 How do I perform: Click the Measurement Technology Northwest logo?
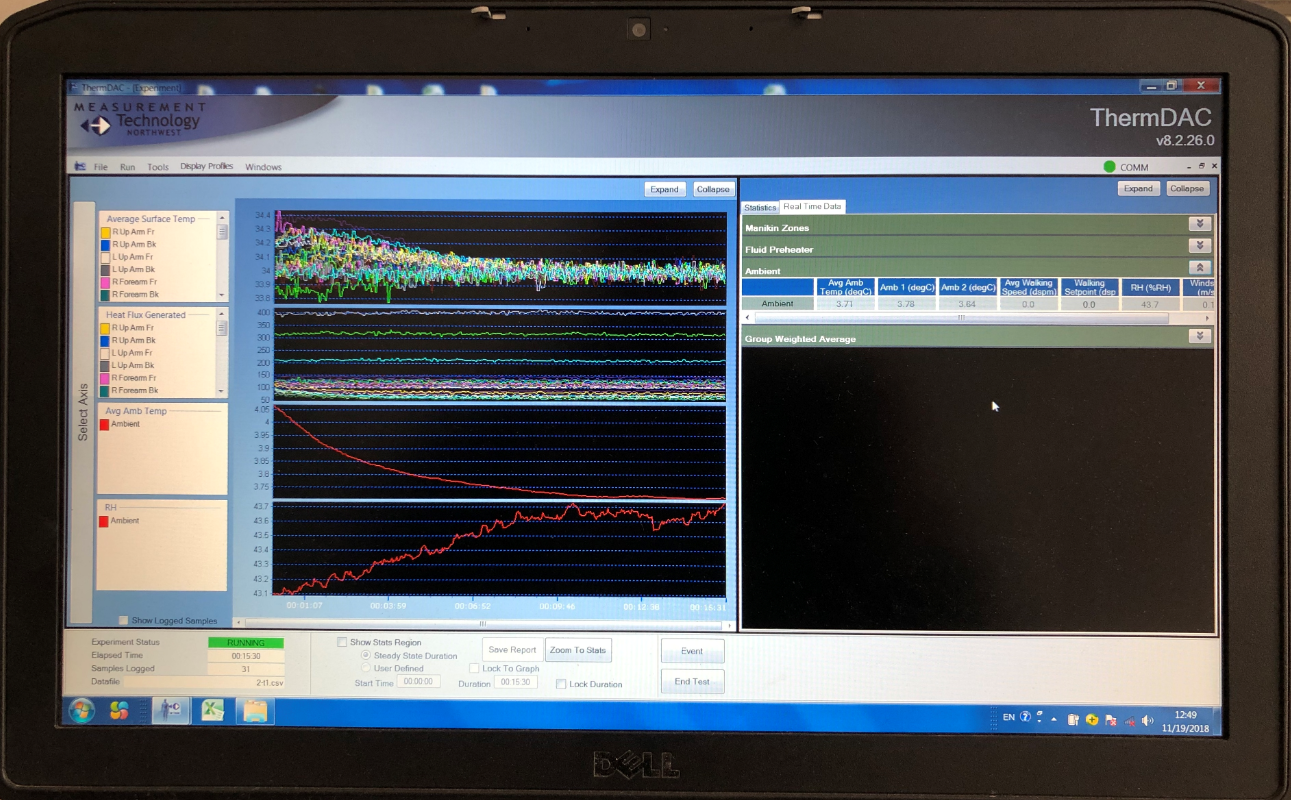[x=140, y=120]
